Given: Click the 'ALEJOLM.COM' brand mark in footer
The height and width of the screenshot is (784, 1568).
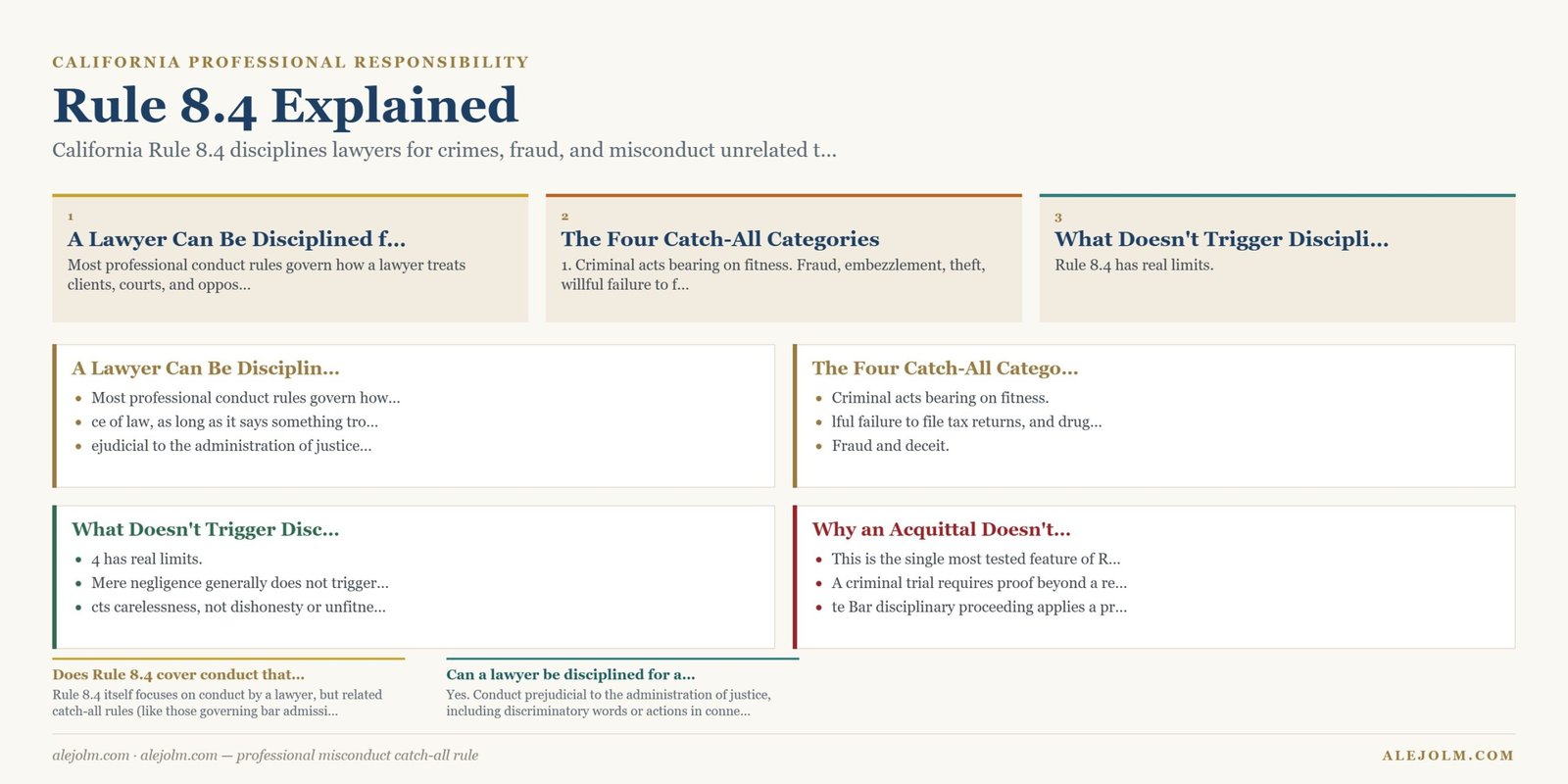Looking at the screenshot, I should [1448, 756].
